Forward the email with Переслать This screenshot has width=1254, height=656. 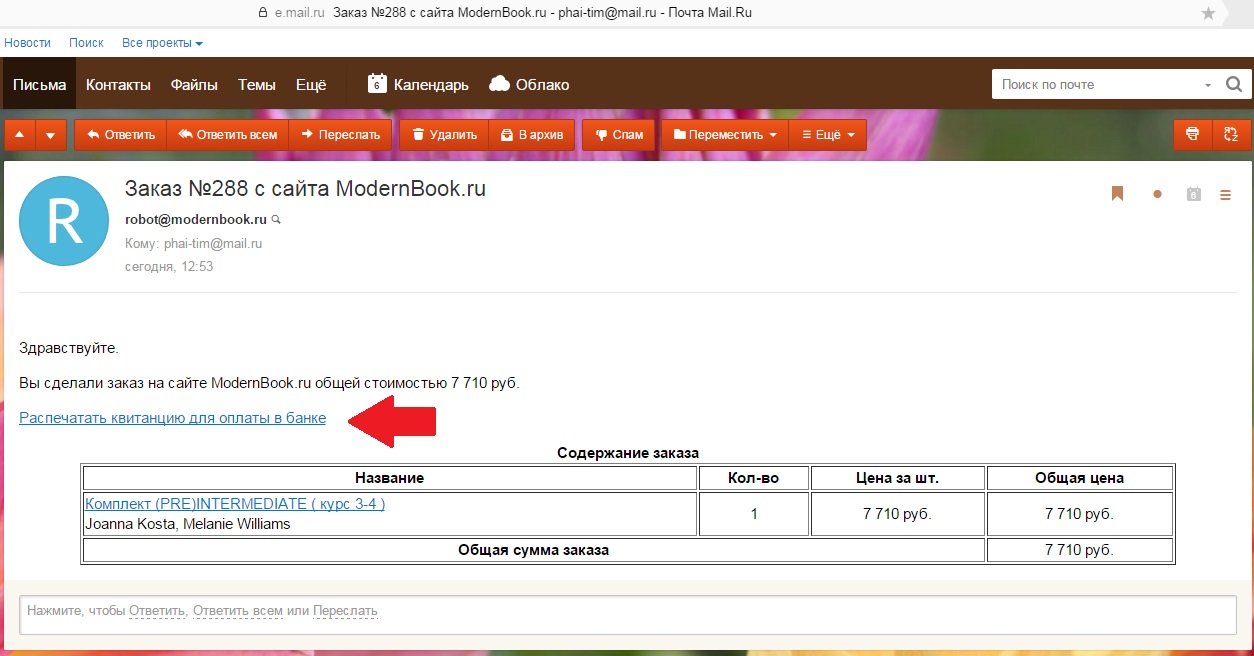click(340, 134)
